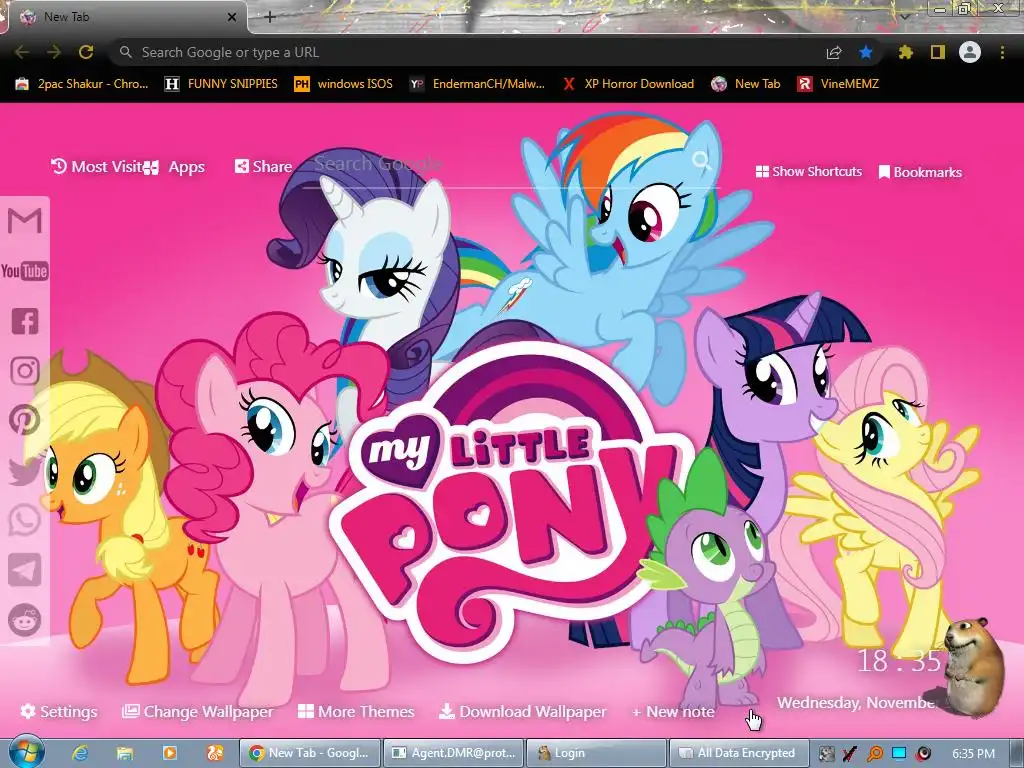The height and width of the screenshot is (768, 1024).
Task: Switch to Agent.DMR@prot... taskbar window
Action: 453,753
